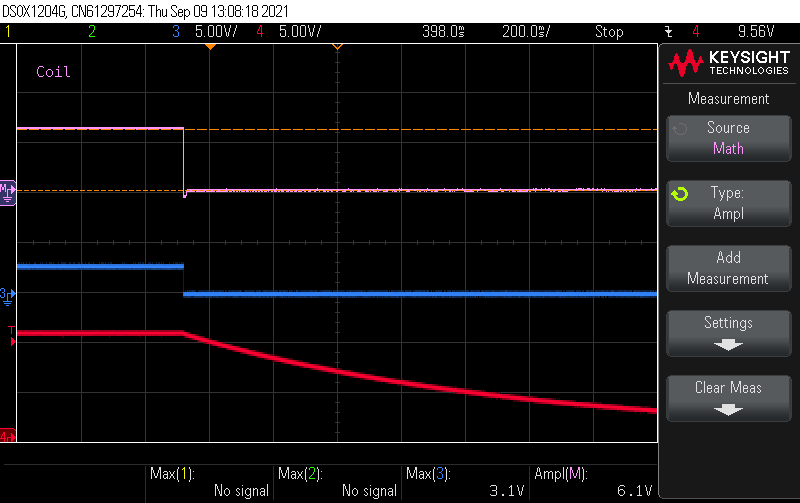Click the 398.0 ms delay readout

[443, 32]
